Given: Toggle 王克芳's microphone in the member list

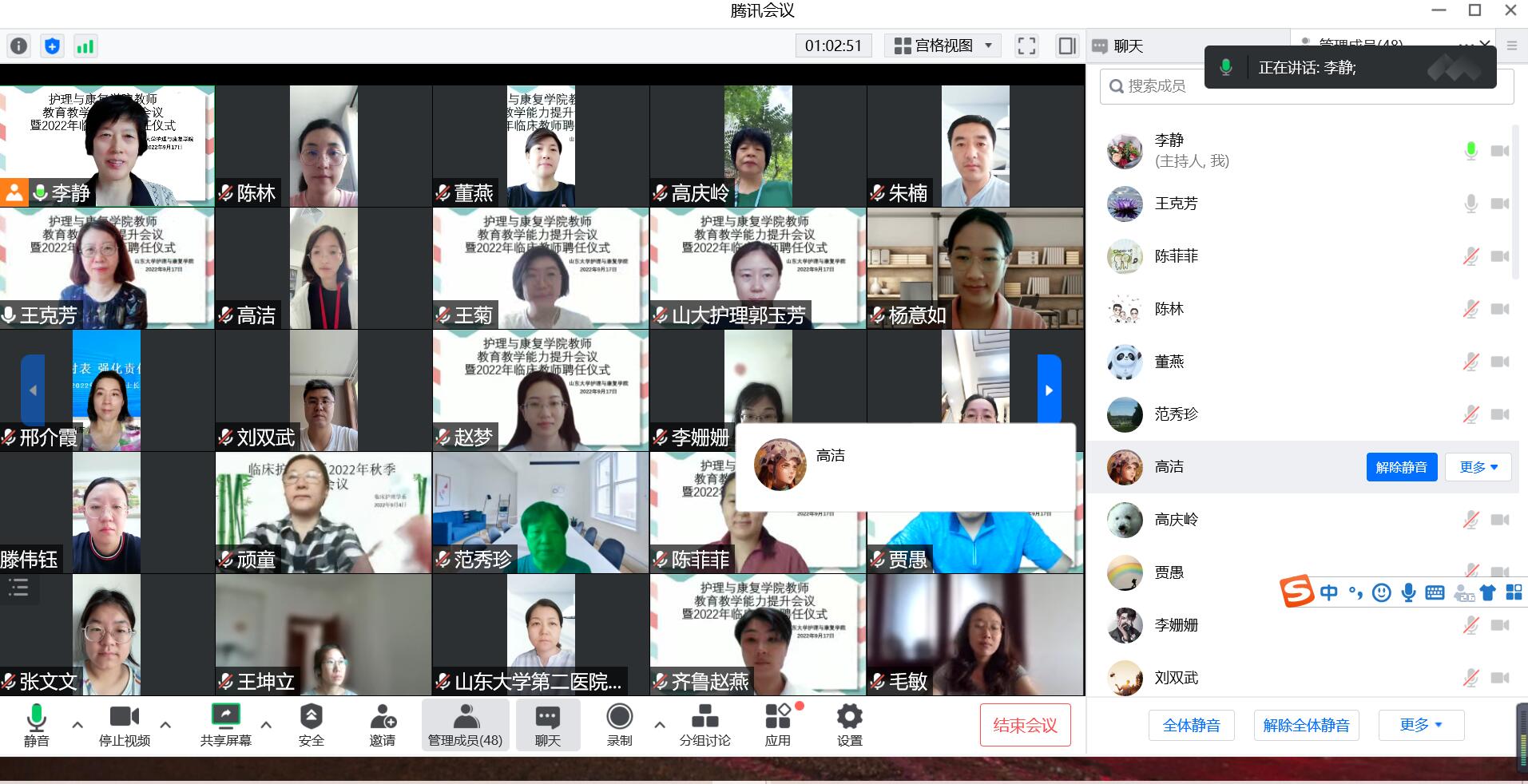Looking at the screenshot, I should [1470, 204].
